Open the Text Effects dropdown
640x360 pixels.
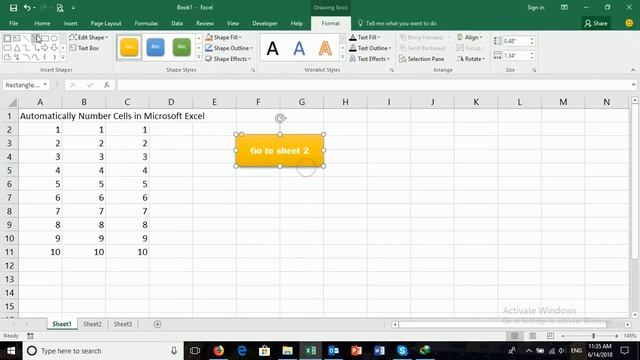point(370,59)
